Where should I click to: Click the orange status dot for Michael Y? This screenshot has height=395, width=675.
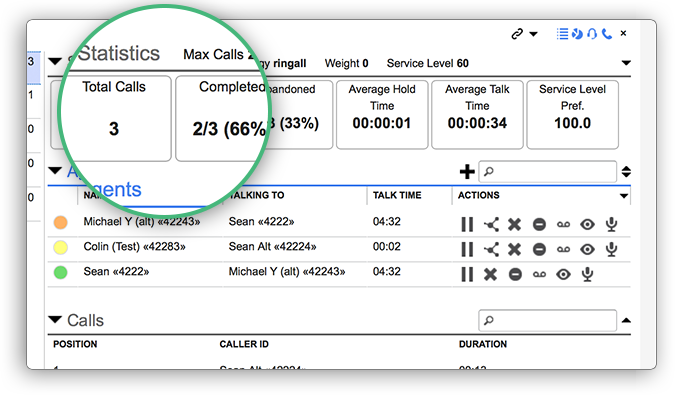pyautogui.click(x=61, y=222)
